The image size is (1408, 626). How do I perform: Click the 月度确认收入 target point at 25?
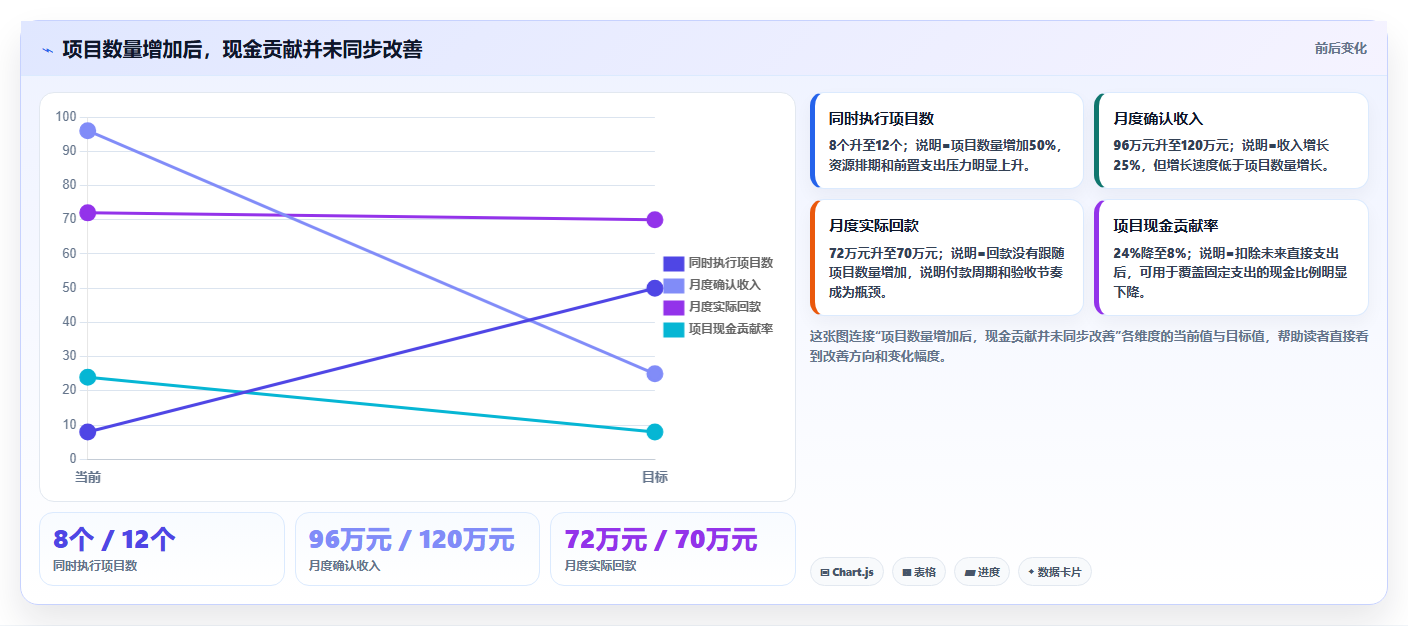(x=655, y=374)
